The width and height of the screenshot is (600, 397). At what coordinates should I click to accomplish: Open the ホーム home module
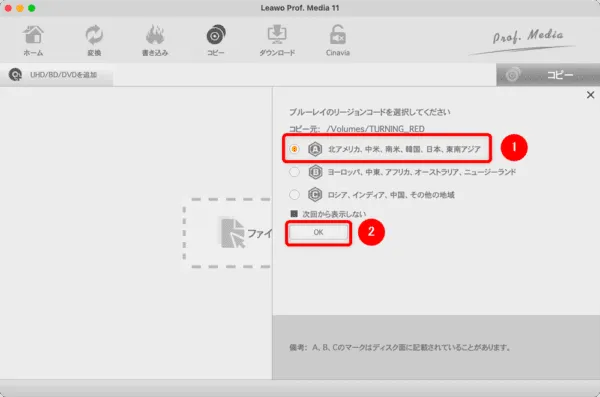(33, 41)
